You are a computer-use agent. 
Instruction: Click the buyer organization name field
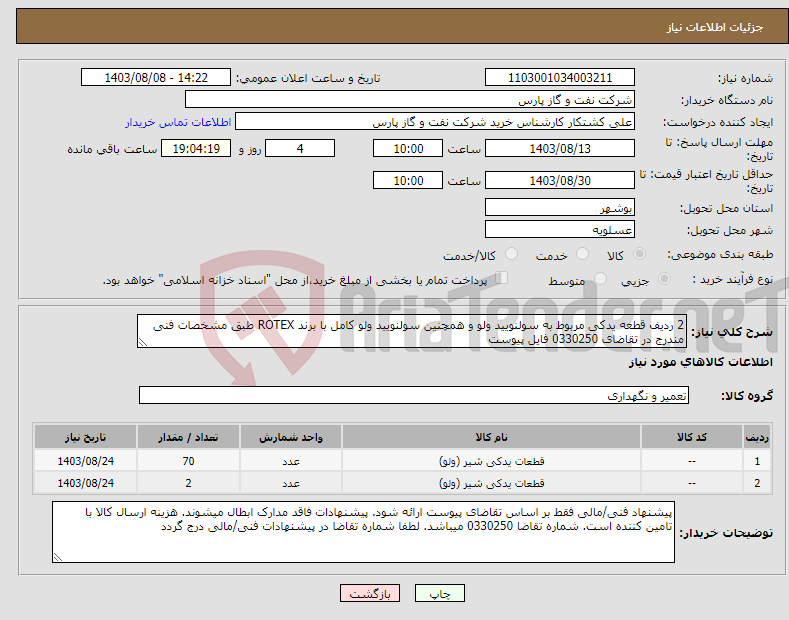[410, 99]
